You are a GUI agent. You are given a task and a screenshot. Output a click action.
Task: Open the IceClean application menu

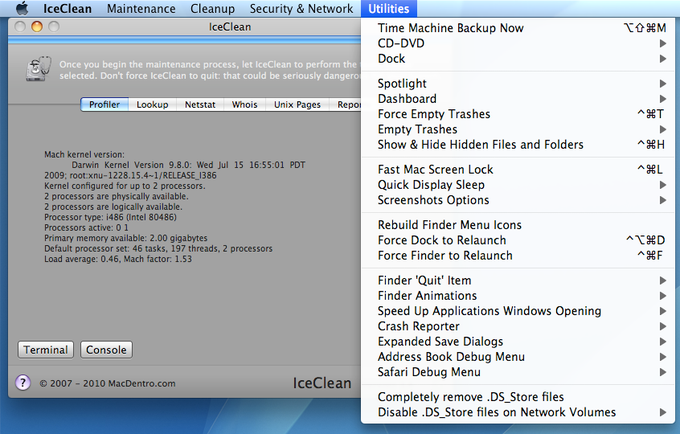click(x=67, y=9)
